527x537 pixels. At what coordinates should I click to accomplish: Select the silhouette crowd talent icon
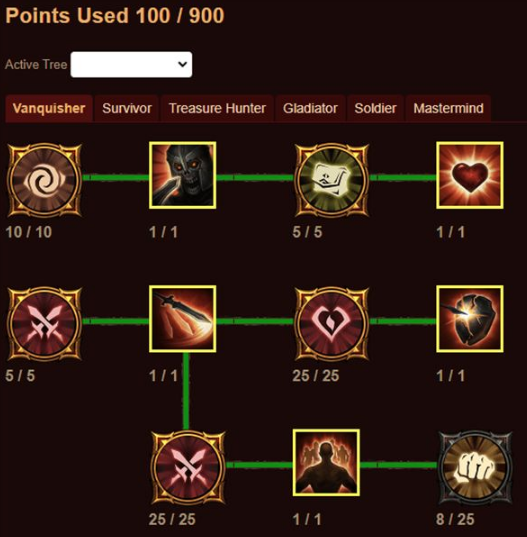(326, 463)
